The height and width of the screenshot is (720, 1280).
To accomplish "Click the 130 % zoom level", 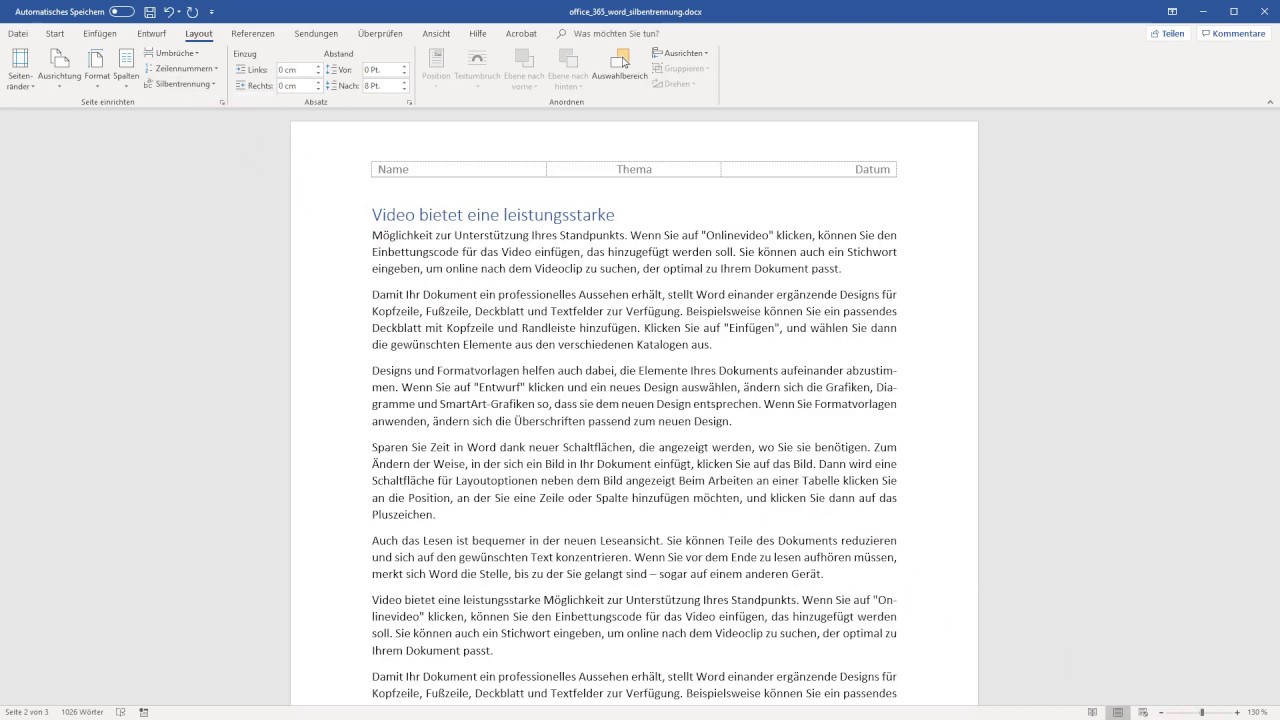I will click(x=1258, y=712).
